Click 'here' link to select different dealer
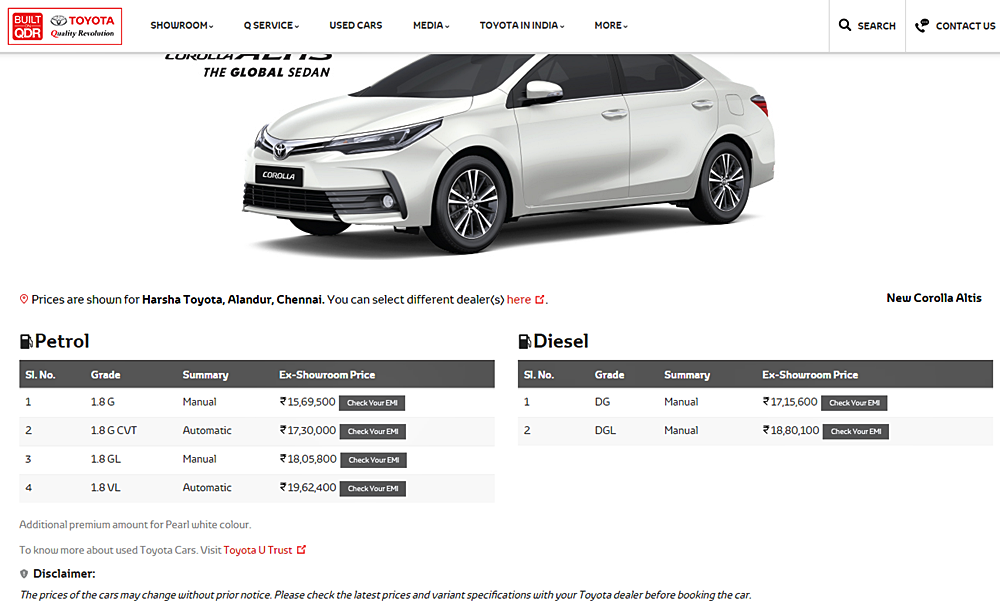The height and width of the screenshot is (603, 1000). pos(518,300)
